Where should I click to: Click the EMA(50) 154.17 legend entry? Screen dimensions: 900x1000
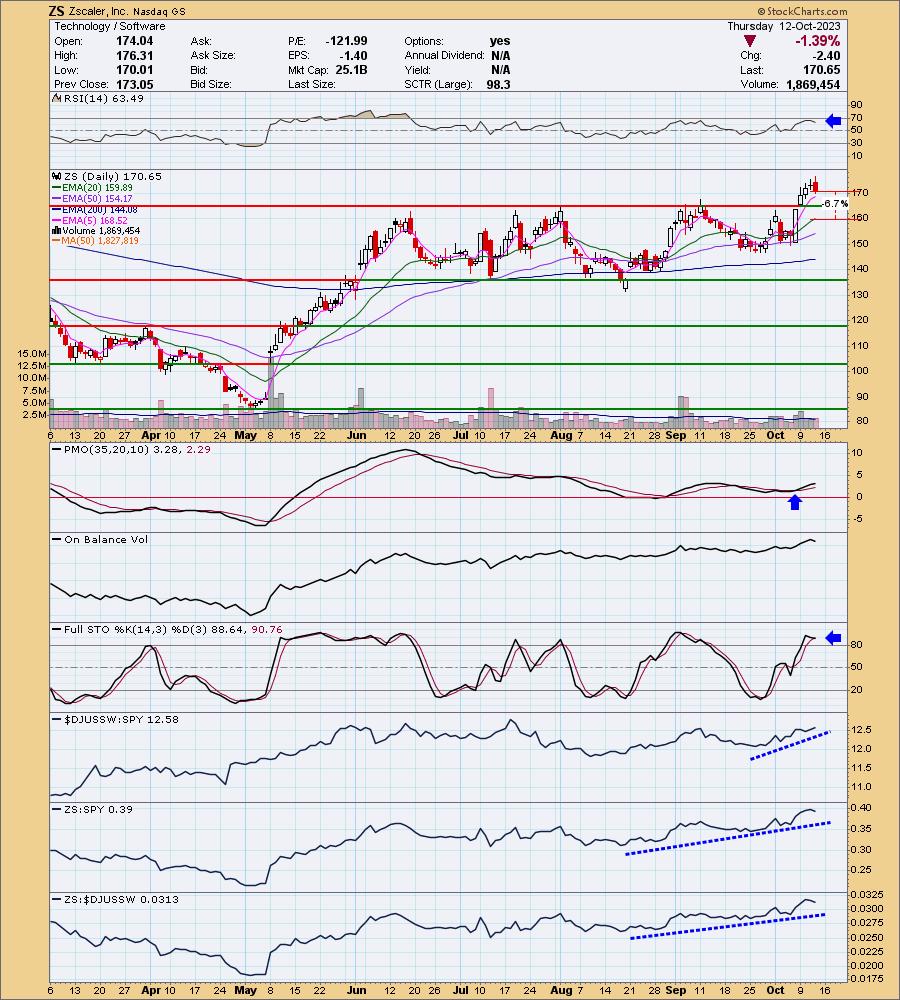[x=97, y=198]
